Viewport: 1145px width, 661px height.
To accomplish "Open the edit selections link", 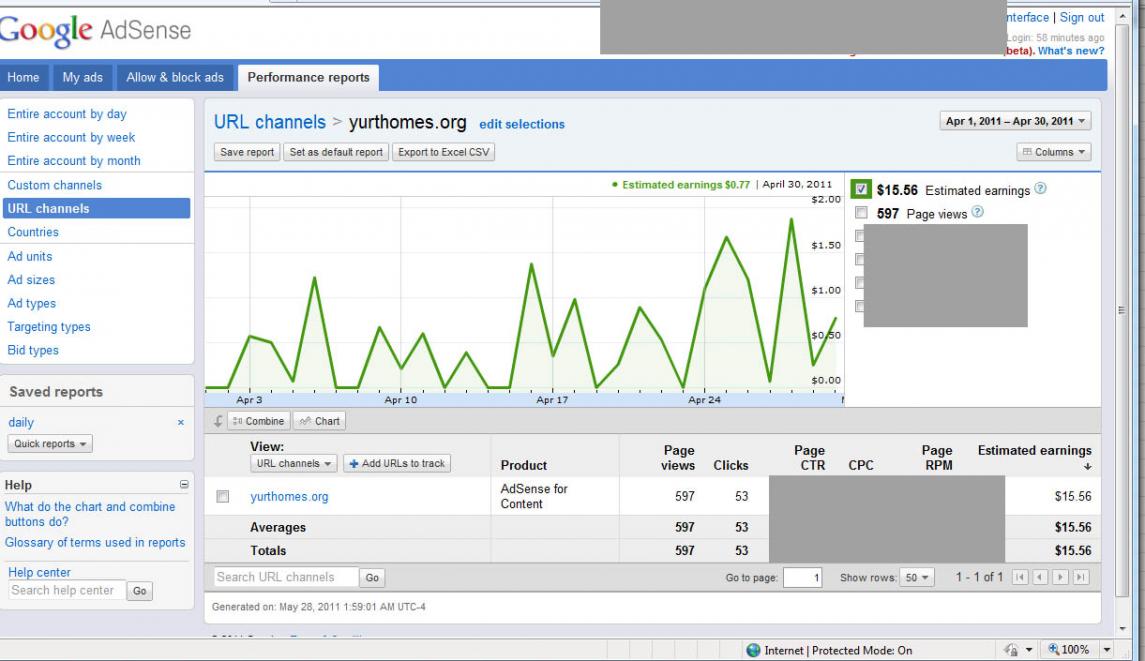I will (521, 125).
